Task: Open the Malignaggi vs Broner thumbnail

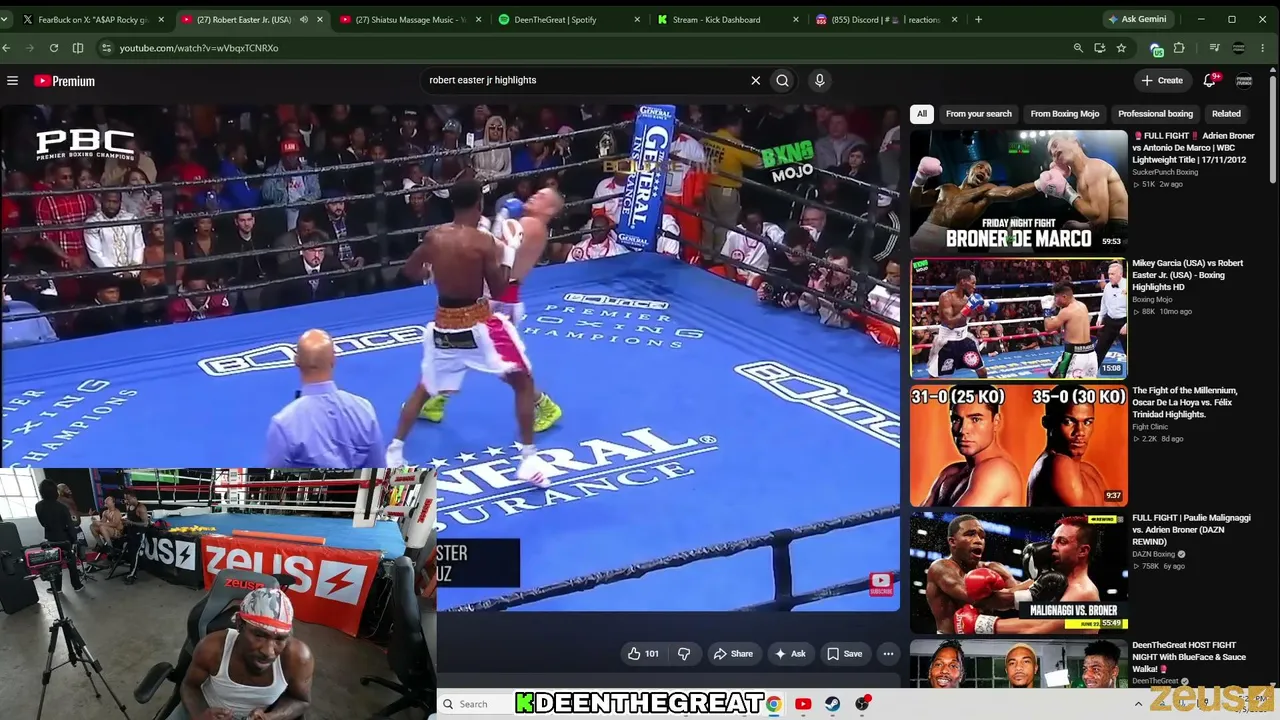Action: (1018, 573)
